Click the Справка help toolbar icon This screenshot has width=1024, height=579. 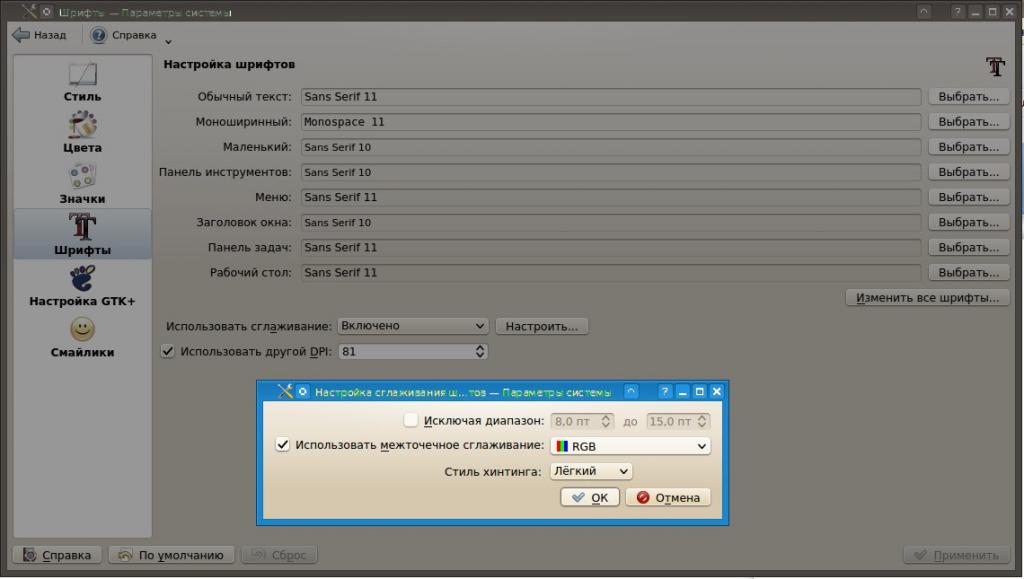[x=99, y=35]
